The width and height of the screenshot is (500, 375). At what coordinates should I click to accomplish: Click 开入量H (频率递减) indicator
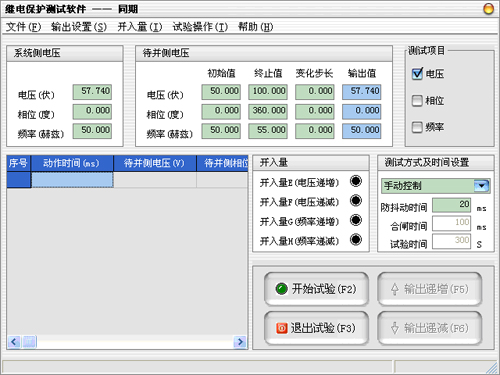(x=356, y=239)
